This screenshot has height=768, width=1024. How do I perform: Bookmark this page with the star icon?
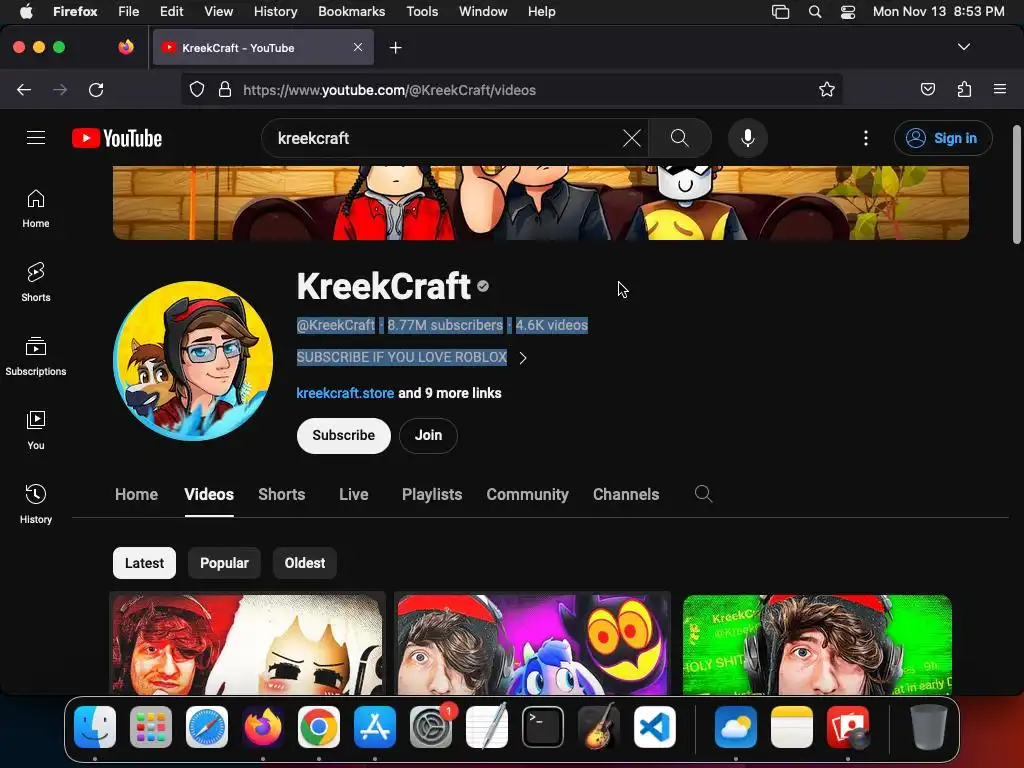(x=827, y=90)
